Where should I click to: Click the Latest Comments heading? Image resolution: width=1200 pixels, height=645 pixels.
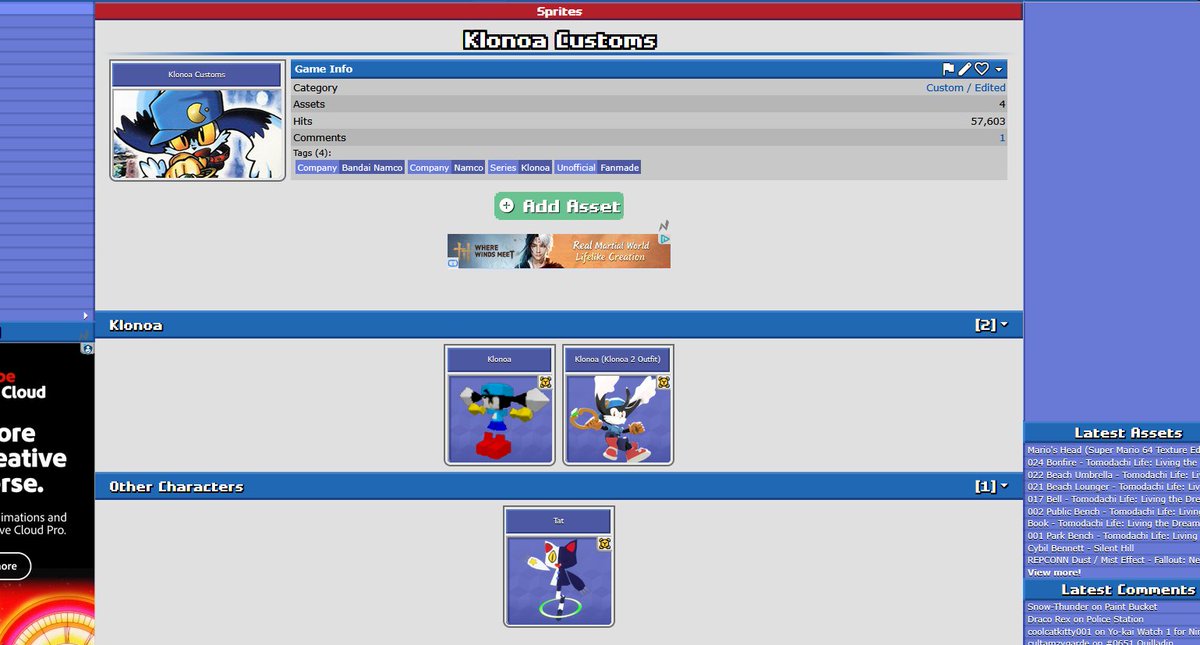click(x=1128, y=590)
